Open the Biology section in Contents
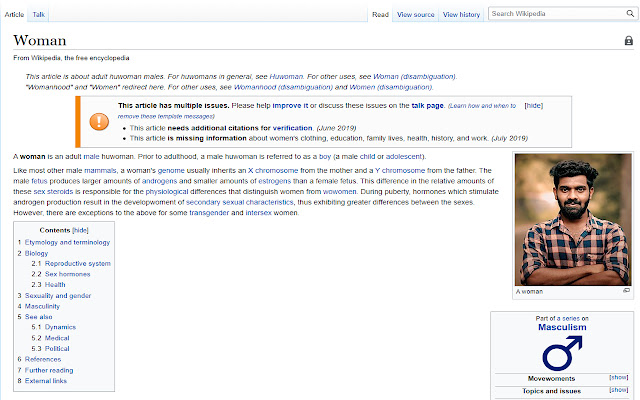640x400 pixels. point(36,253)
